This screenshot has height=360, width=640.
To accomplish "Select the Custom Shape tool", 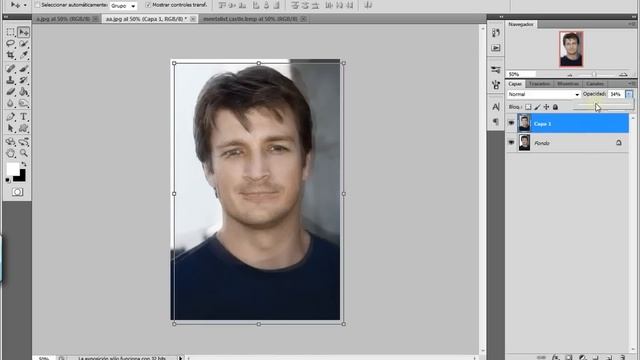I will tap(24, 129).
